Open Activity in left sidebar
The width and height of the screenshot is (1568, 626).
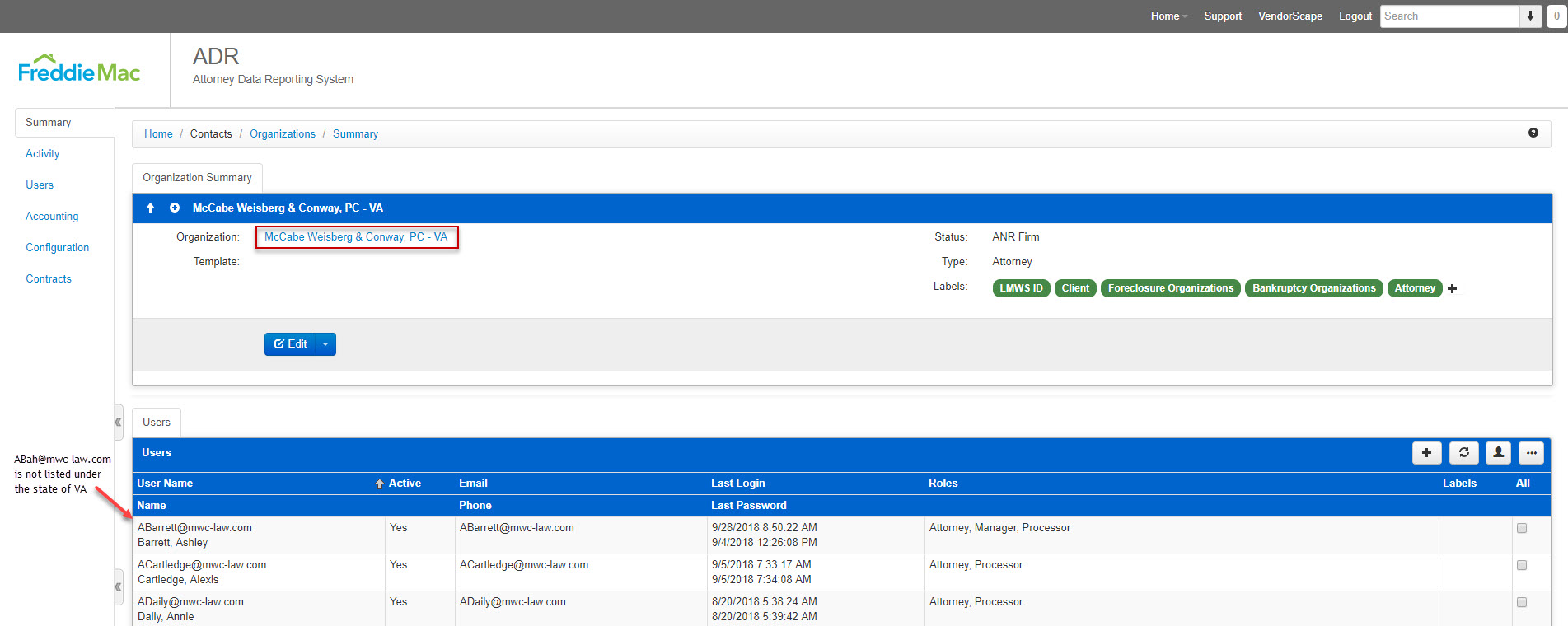[43, 154]
